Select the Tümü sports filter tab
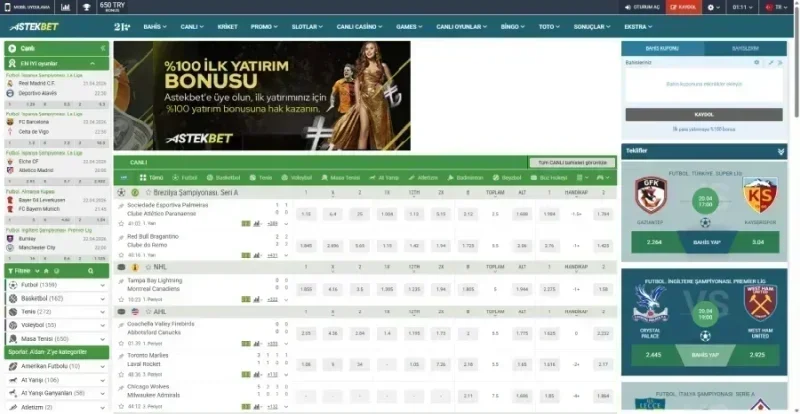This screenshot has width=800, height=414. pos(151,178)
